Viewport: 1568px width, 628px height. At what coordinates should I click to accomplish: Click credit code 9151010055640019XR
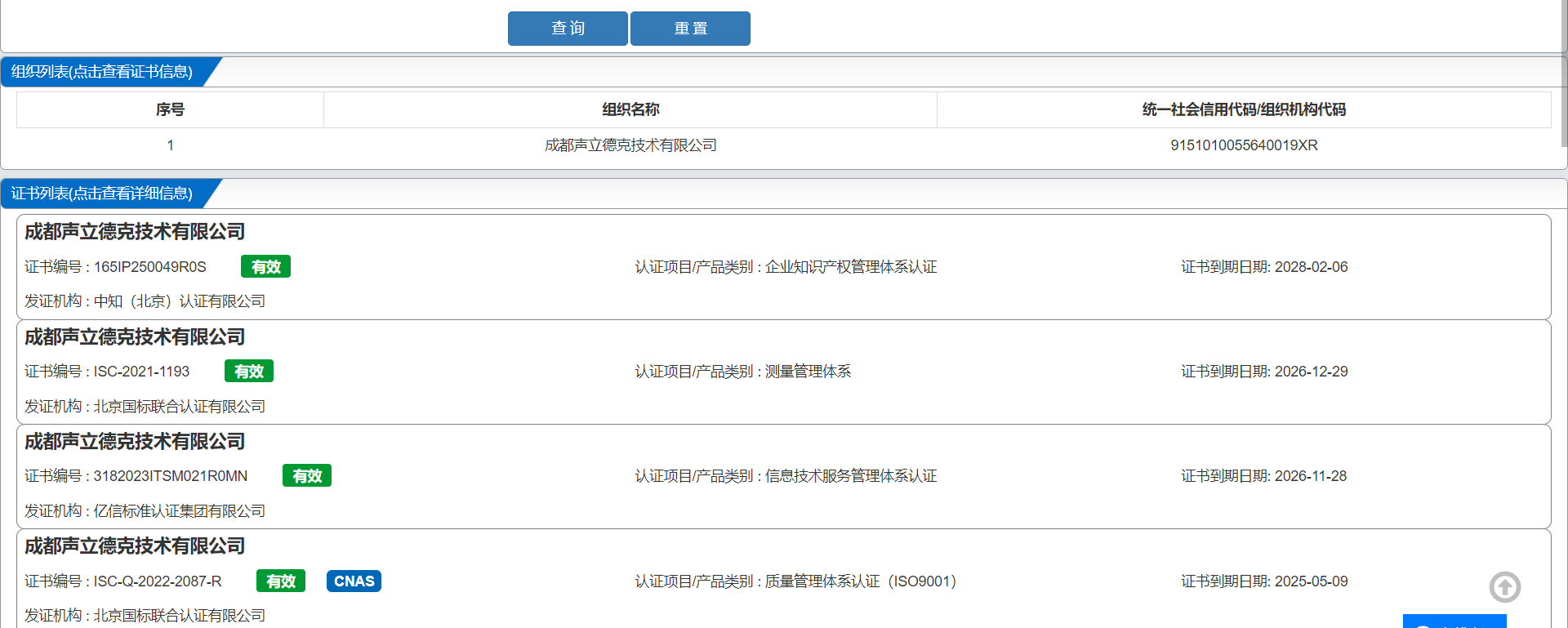[1244, 145]
